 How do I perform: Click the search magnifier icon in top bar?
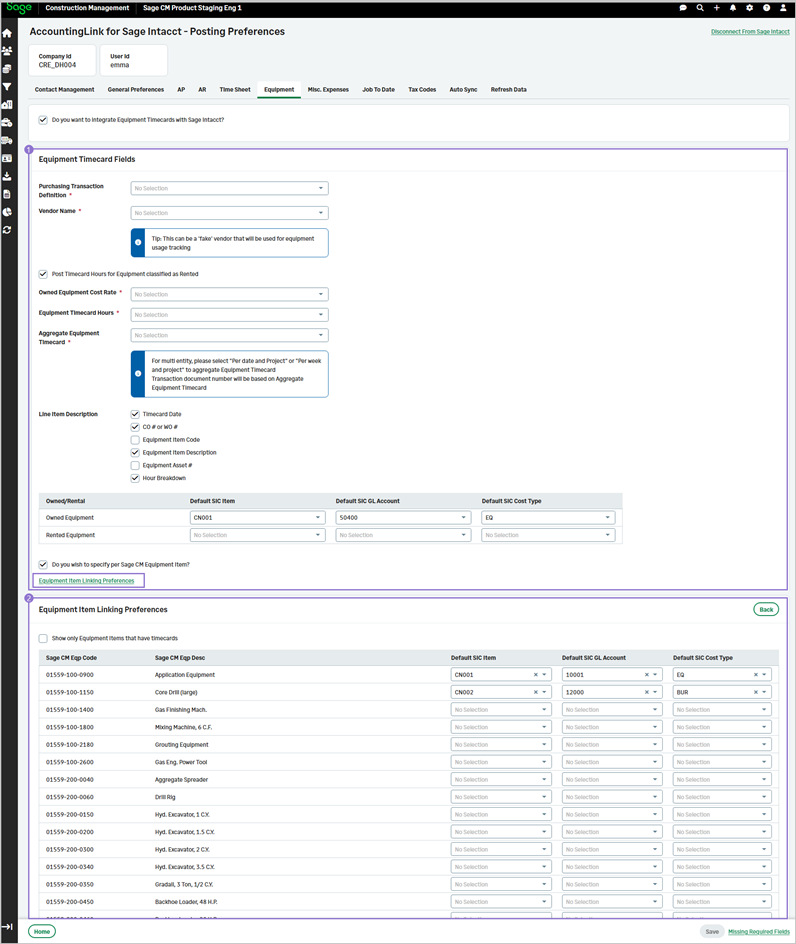pyautogui.click(x=700, y=8)
